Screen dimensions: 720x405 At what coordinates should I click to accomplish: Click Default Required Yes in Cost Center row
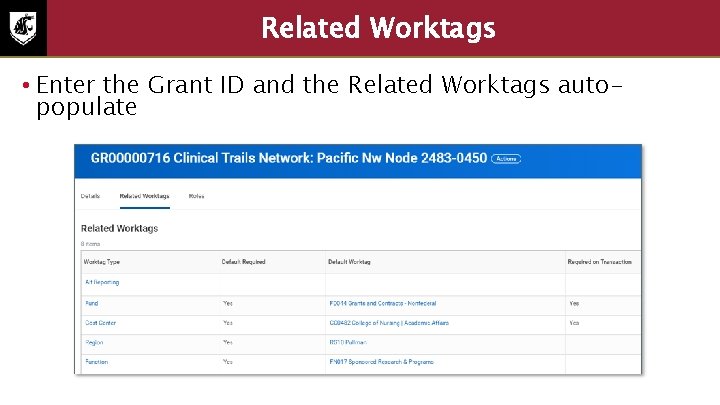click(x=228, y=323)
